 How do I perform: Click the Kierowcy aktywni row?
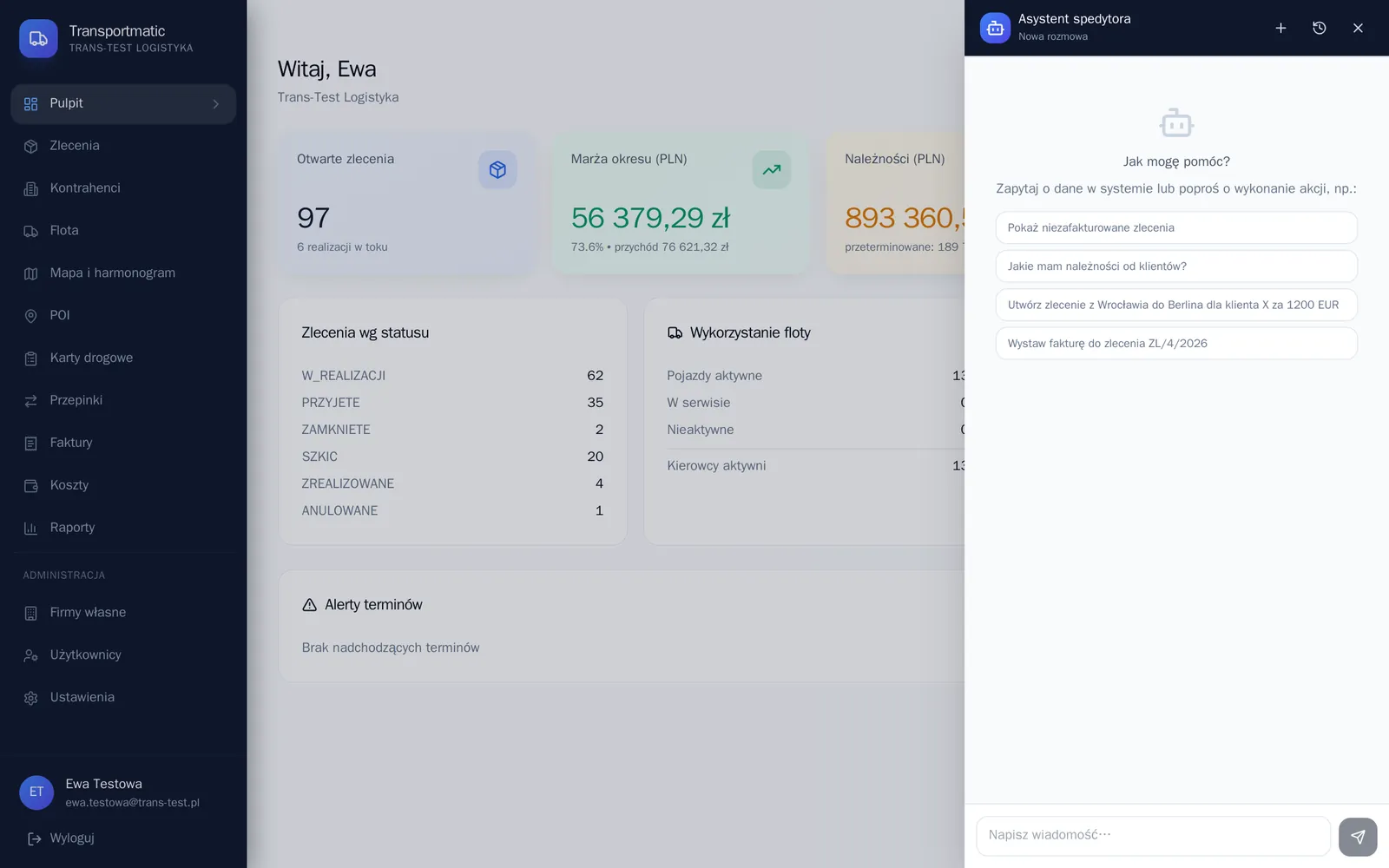815,466
